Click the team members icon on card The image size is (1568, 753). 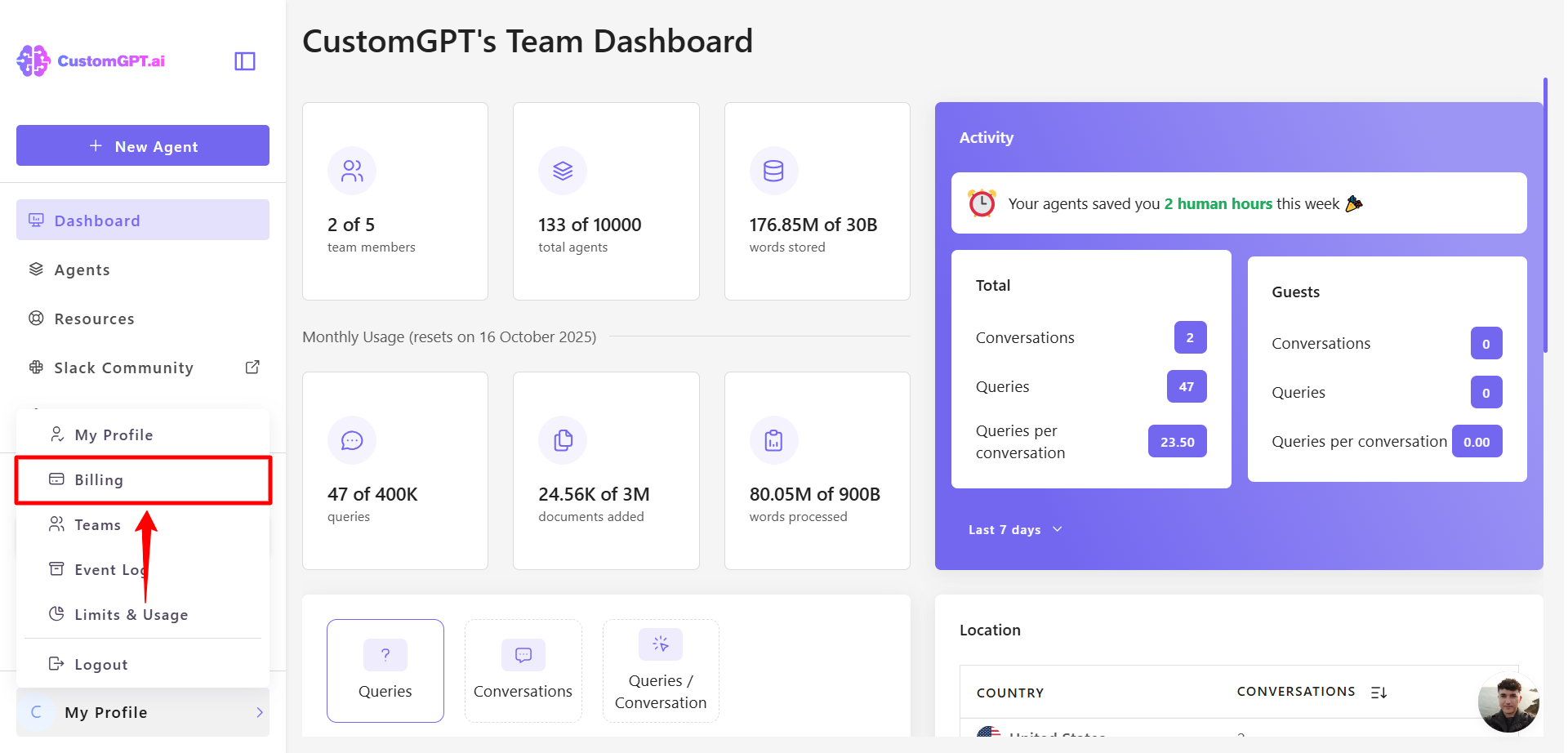pos(352,171)
